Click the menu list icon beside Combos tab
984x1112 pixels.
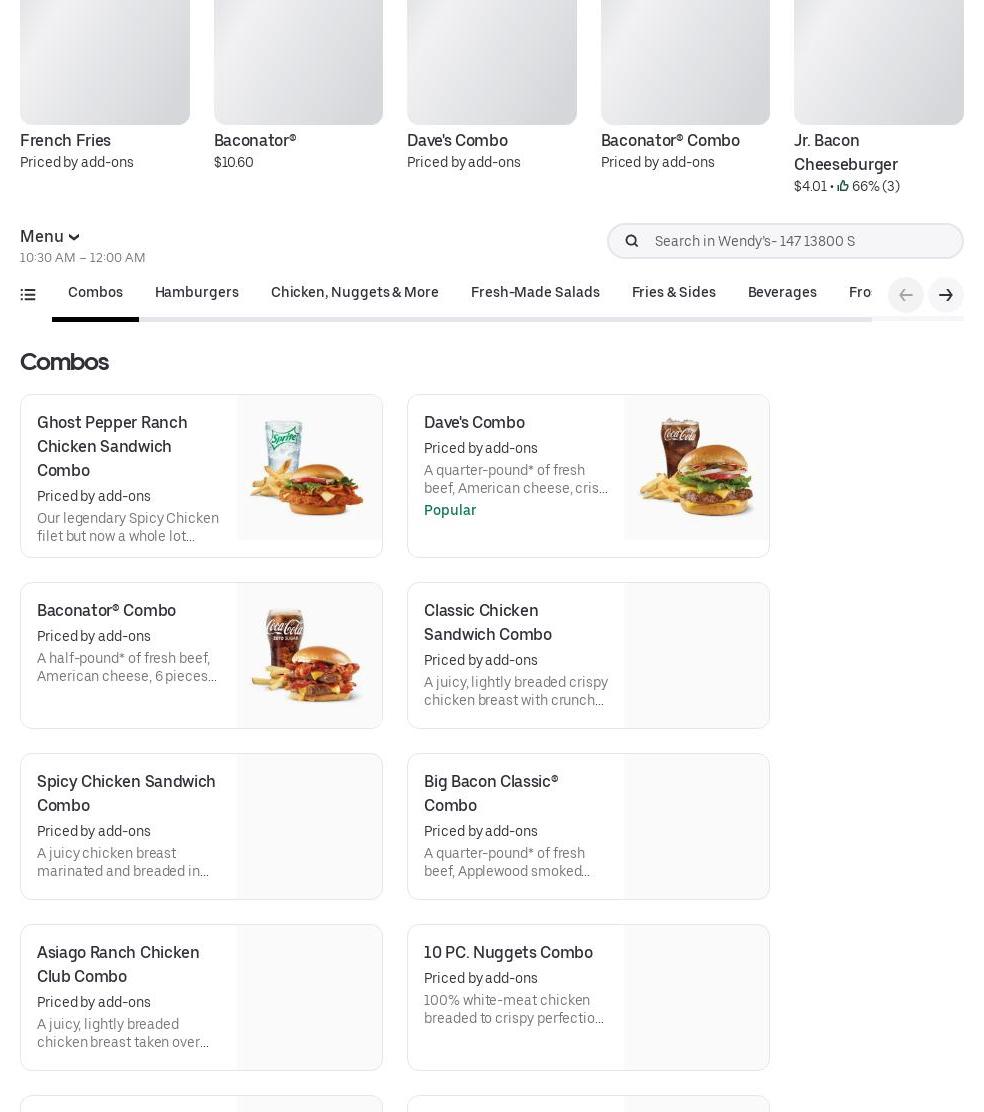point(28,294)
